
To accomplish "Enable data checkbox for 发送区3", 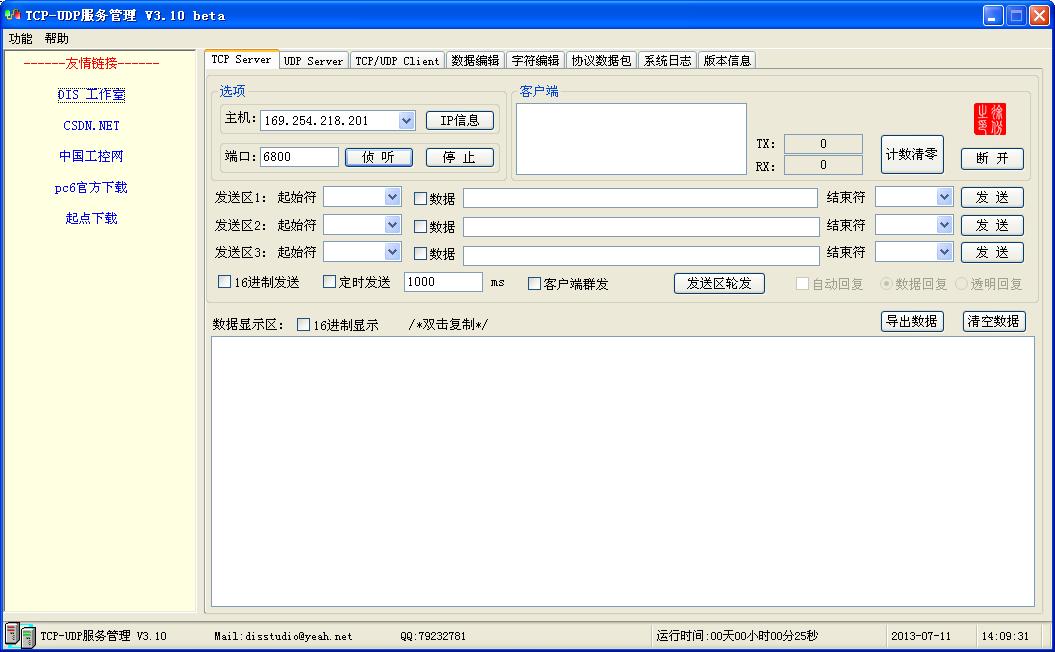I will pos(421,254).
